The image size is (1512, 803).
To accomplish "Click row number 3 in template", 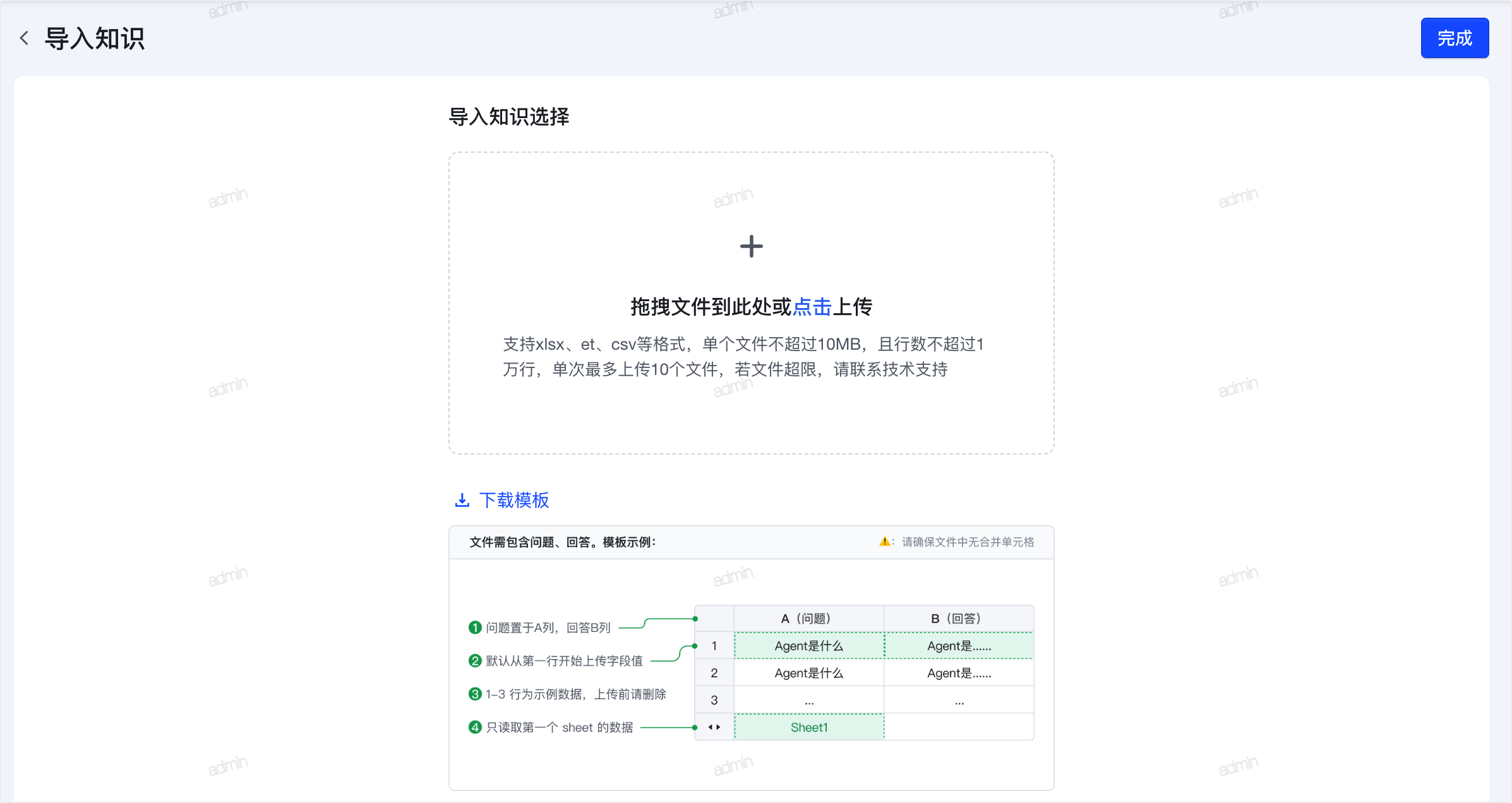I will tap(714, 700).
